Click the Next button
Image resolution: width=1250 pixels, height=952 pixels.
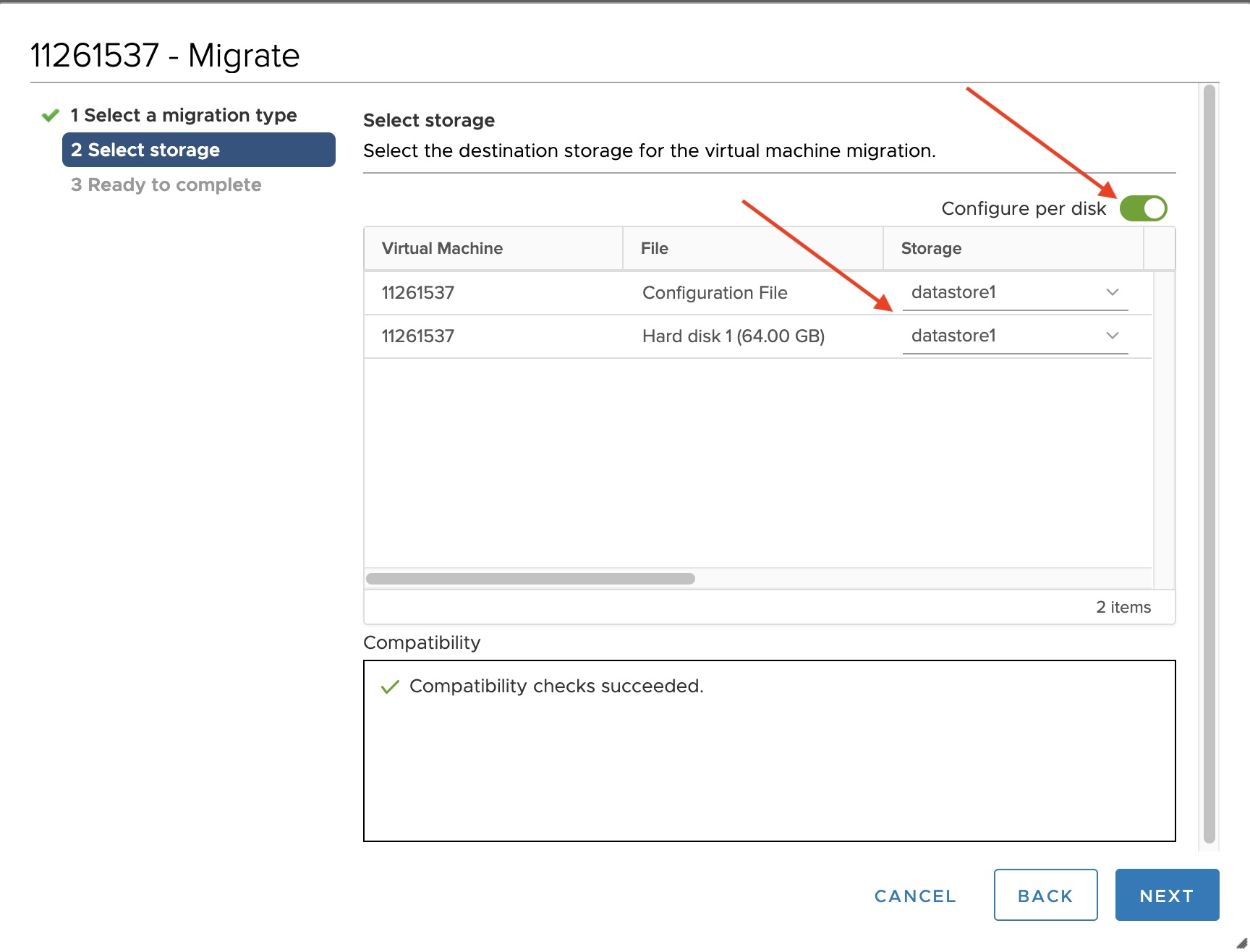click(1166, 895)
